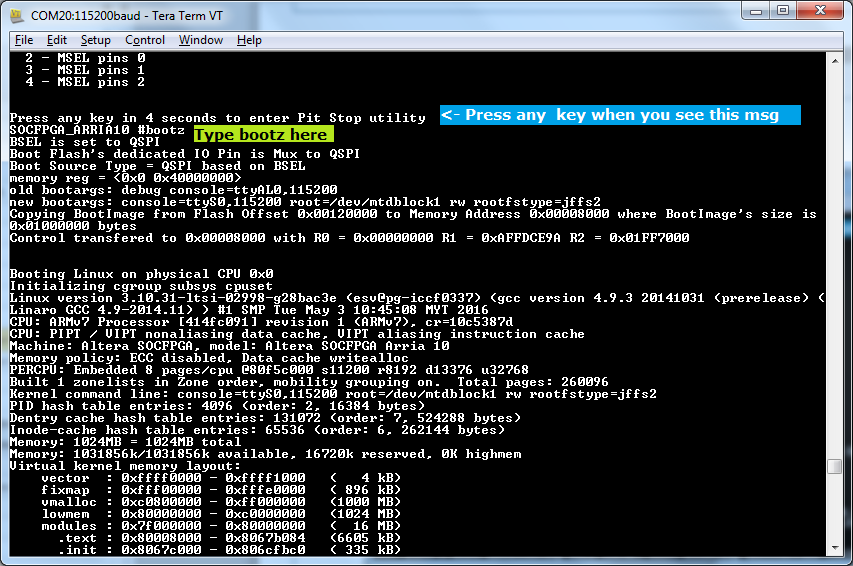853x566 pixels.
Task: Open the Help menu
Action: 249,40
